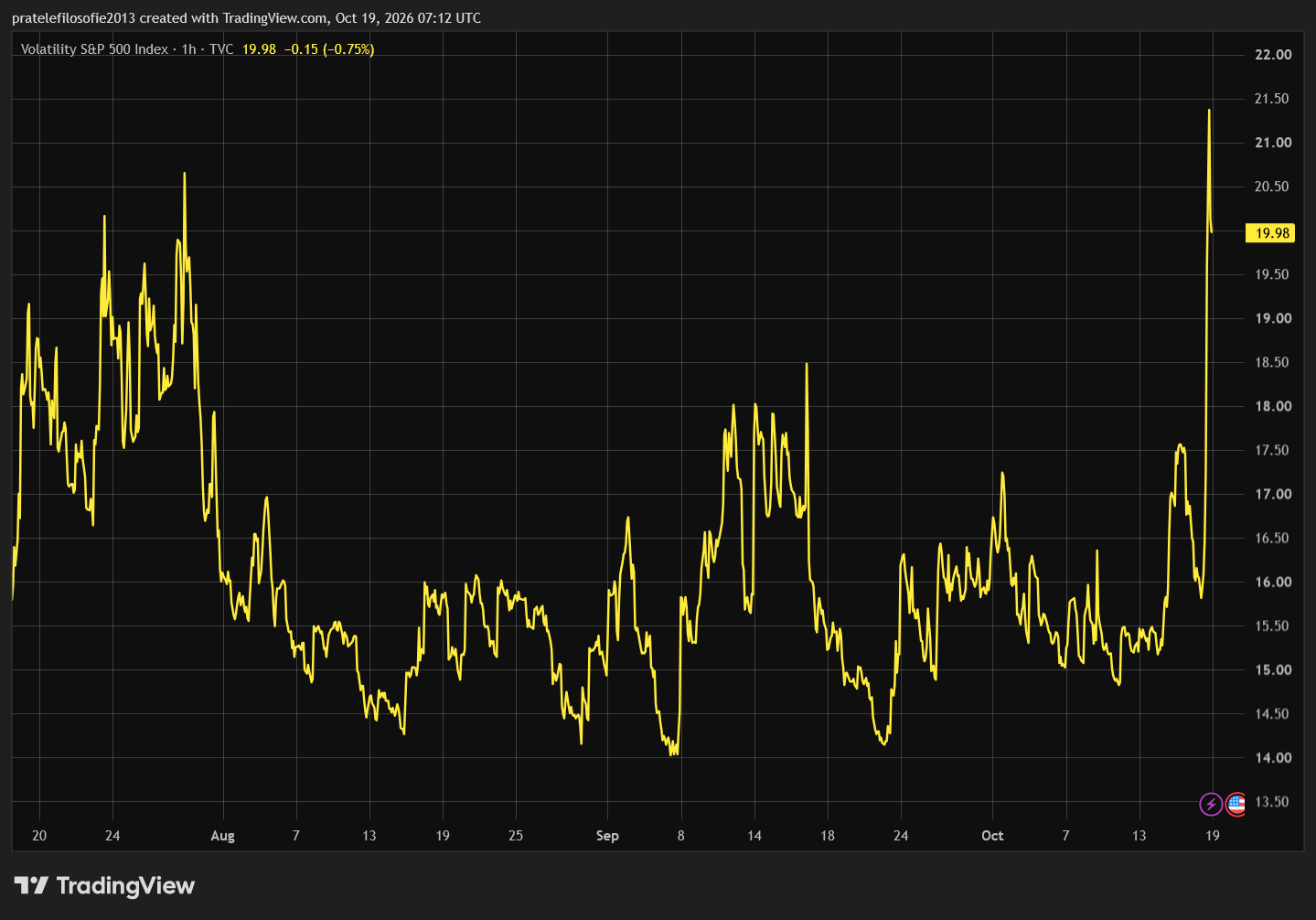Click the Oct label on the time axis
Viewport: 1316px width, 920px height.
tap(992, 836)
